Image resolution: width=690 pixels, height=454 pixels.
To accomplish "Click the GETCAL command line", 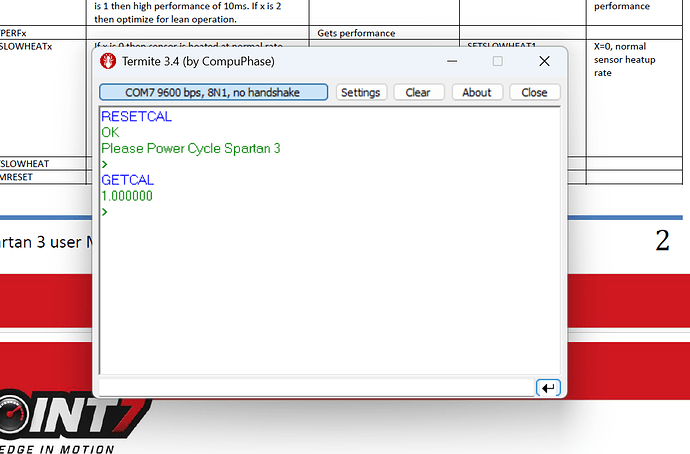I will click(x=128, y=180).
